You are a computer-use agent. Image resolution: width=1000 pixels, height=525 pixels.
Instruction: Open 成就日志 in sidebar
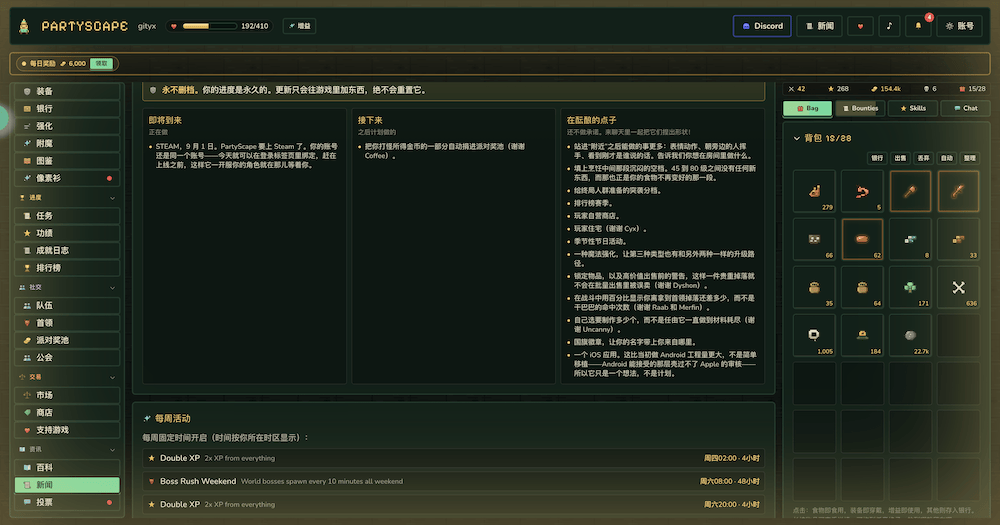pyautogui.click(x=67, y=251)
